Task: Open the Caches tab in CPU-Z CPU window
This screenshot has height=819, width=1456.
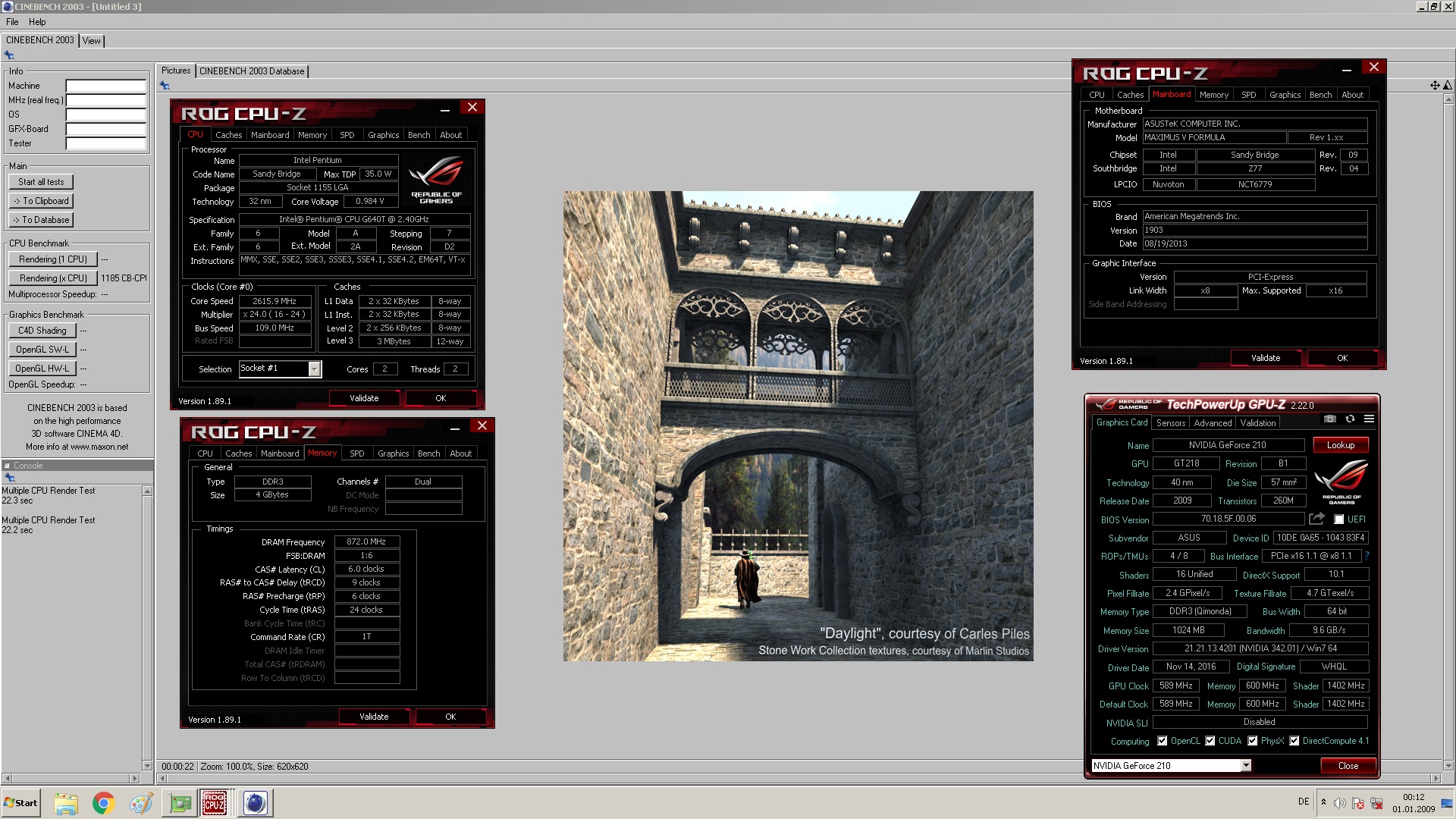Action: pyautogui.click(x=228, y=135)
